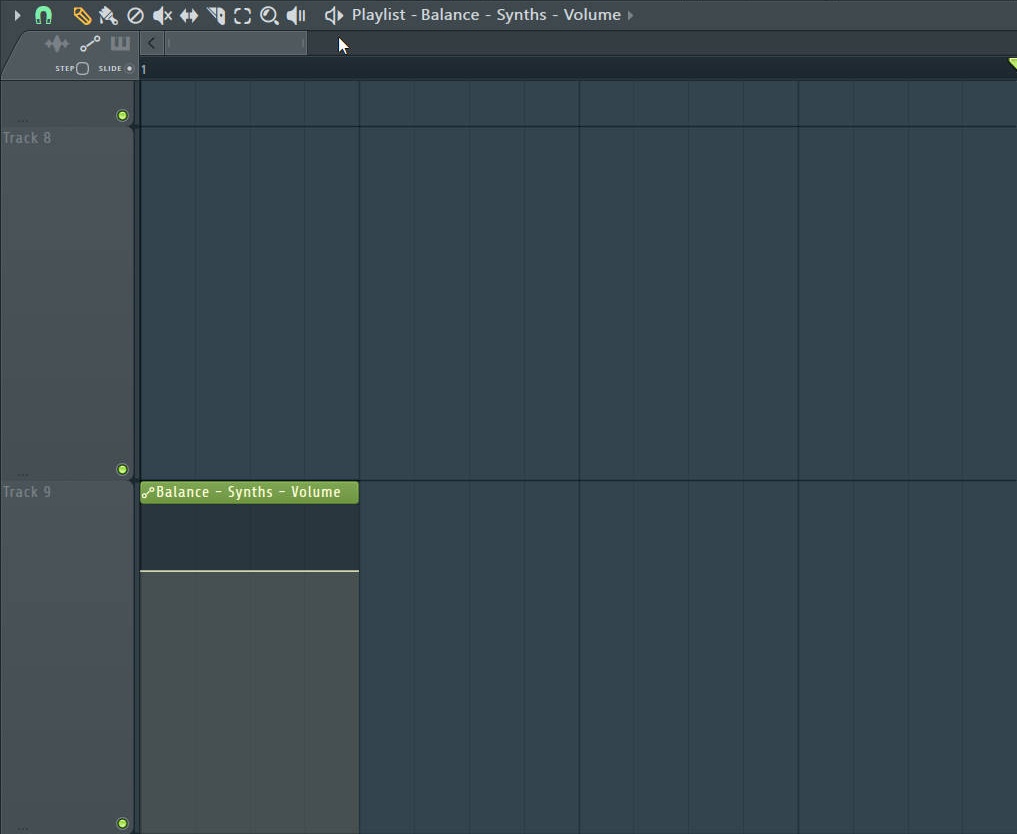The image size is (1017, 834).
Task: Switch to the Pattern clips tab
Action: [120, 43]
